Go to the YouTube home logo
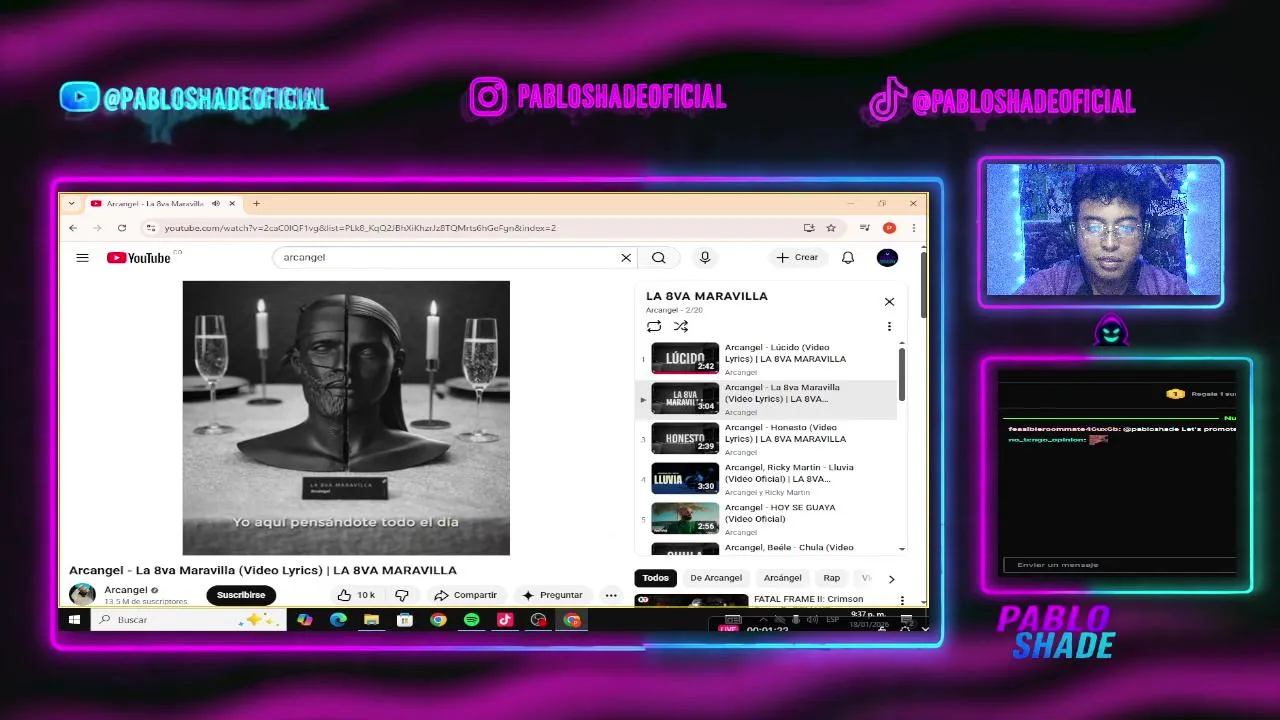This screenshot has height=720, width=1280. [x=139, y=258]
